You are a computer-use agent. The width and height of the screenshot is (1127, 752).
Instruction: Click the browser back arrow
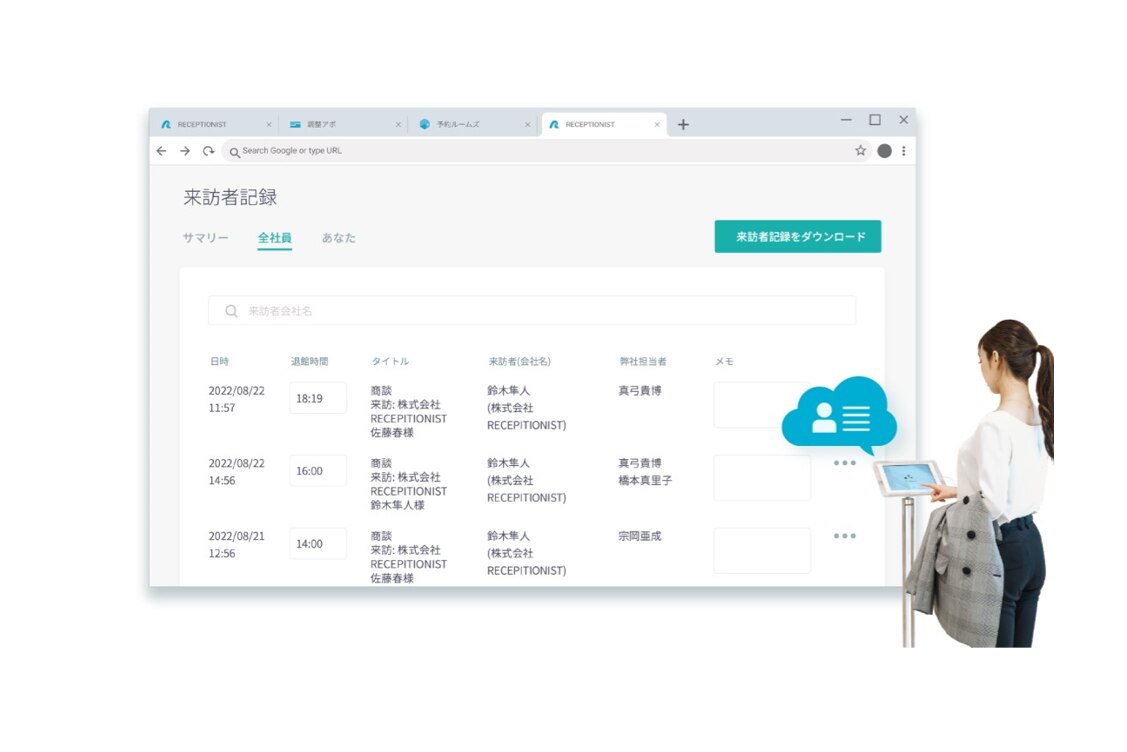pos(162,151)
